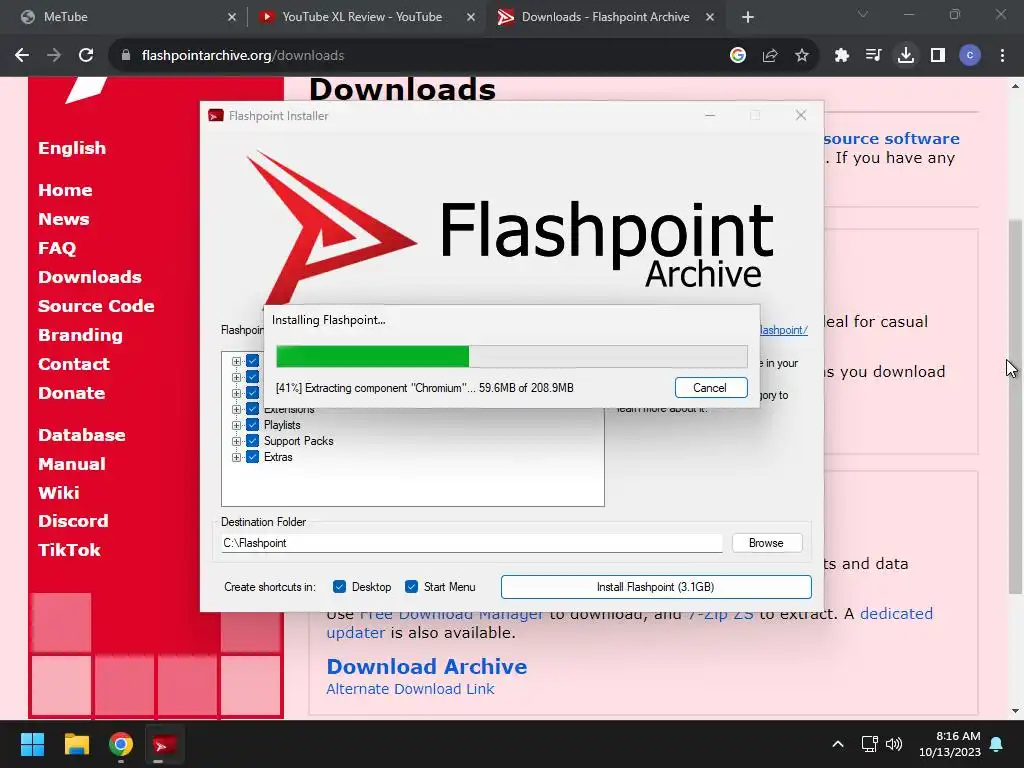Share this page icon

[770, 56]
